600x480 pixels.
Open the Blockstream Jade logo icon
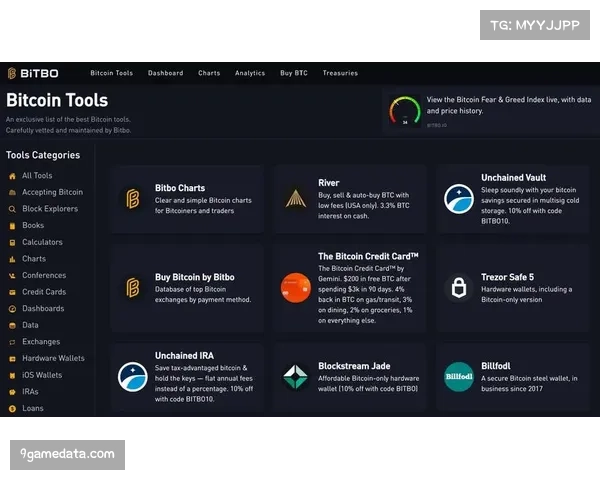[x=295, y=377]
